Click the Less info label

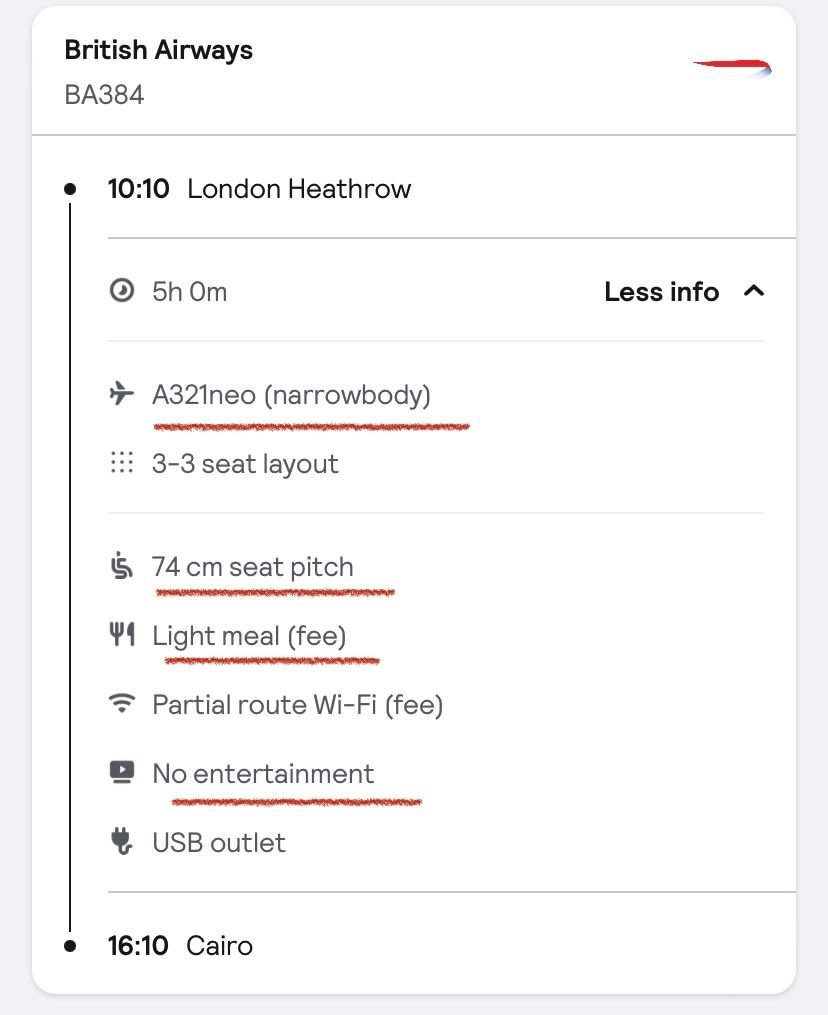point(661,292)
